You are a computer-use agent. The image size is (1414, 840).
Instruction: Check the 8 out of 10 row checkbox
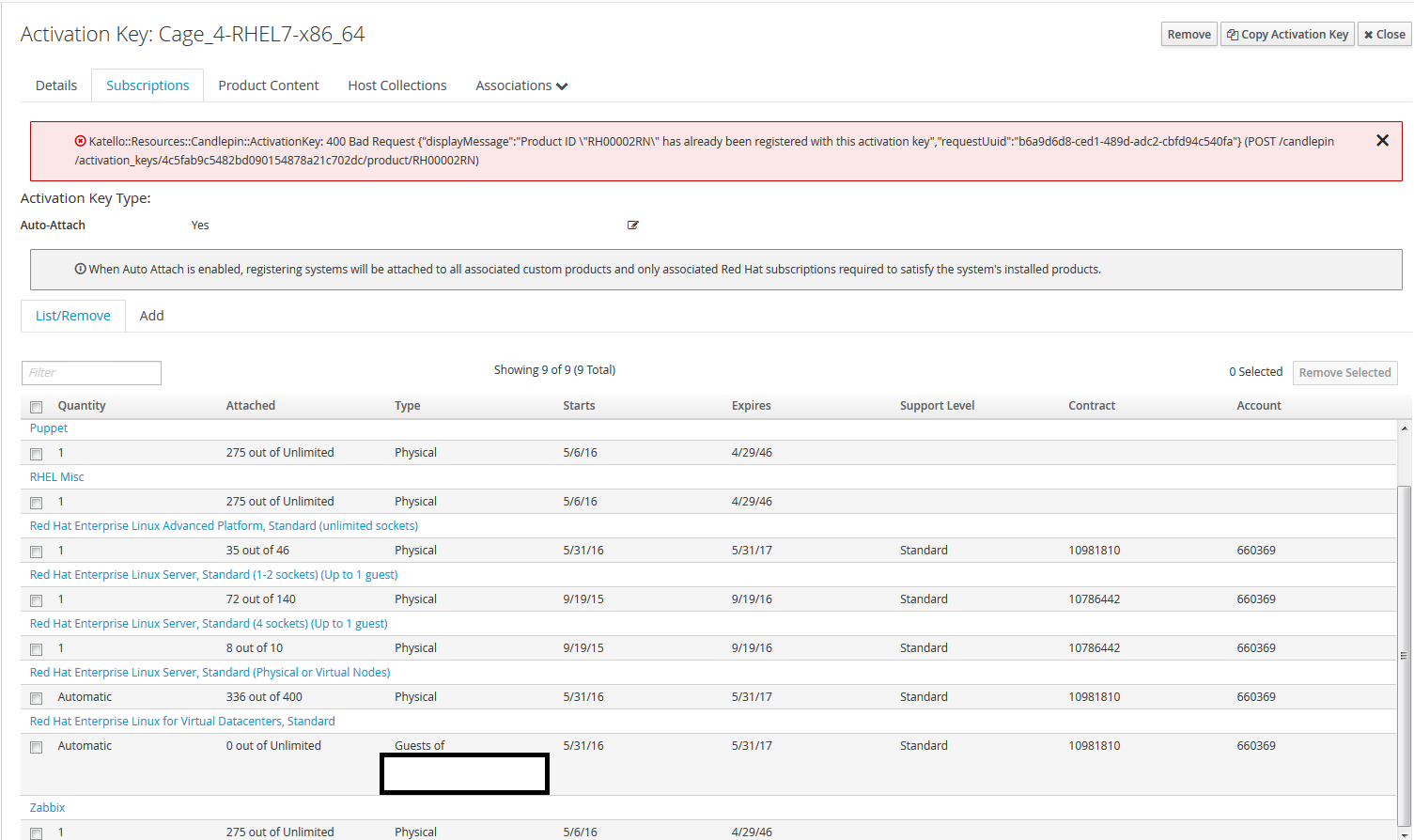(37, 649)
